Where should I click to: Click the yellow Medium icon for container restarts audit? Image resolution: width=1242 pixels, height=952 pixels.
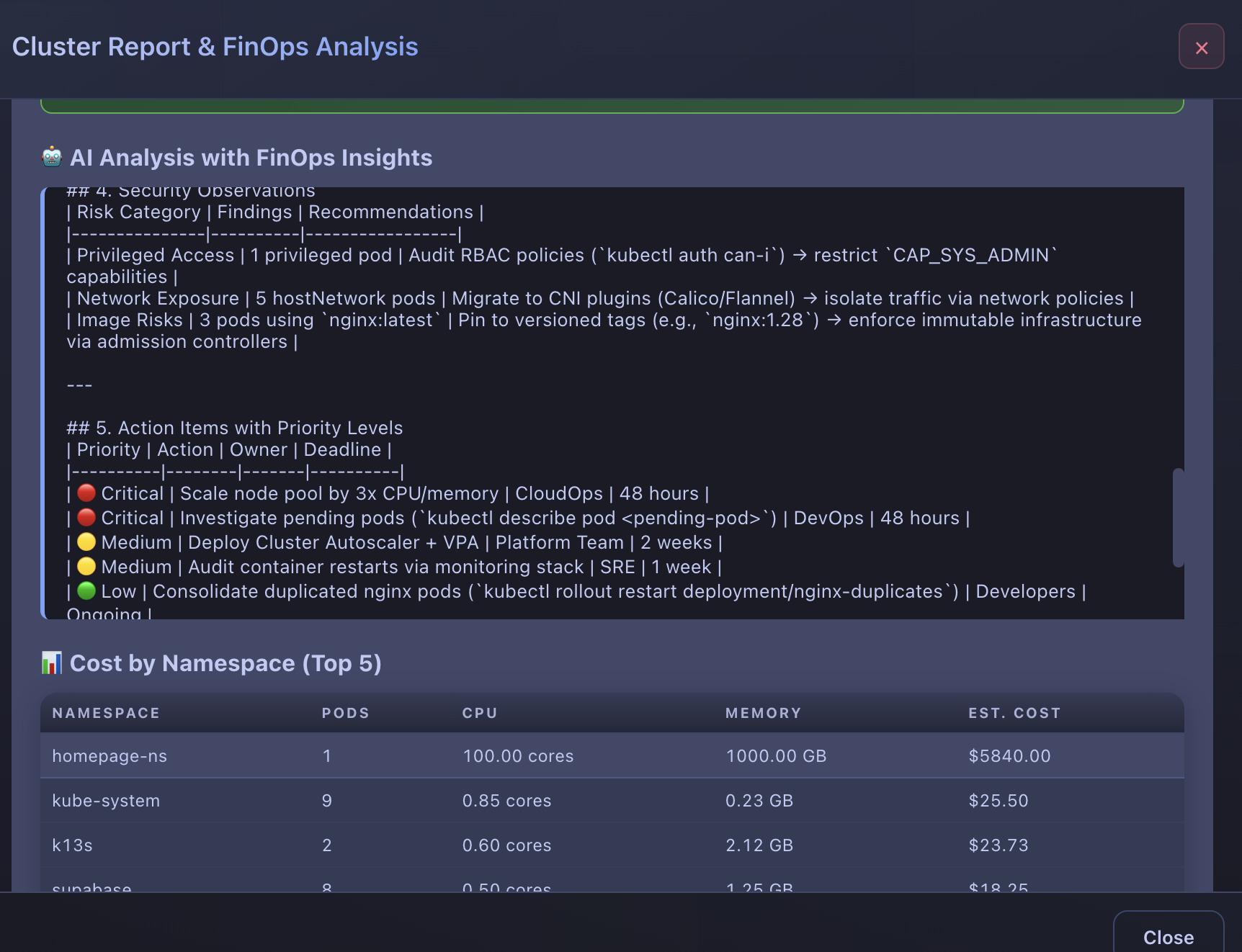coord(86,567)
